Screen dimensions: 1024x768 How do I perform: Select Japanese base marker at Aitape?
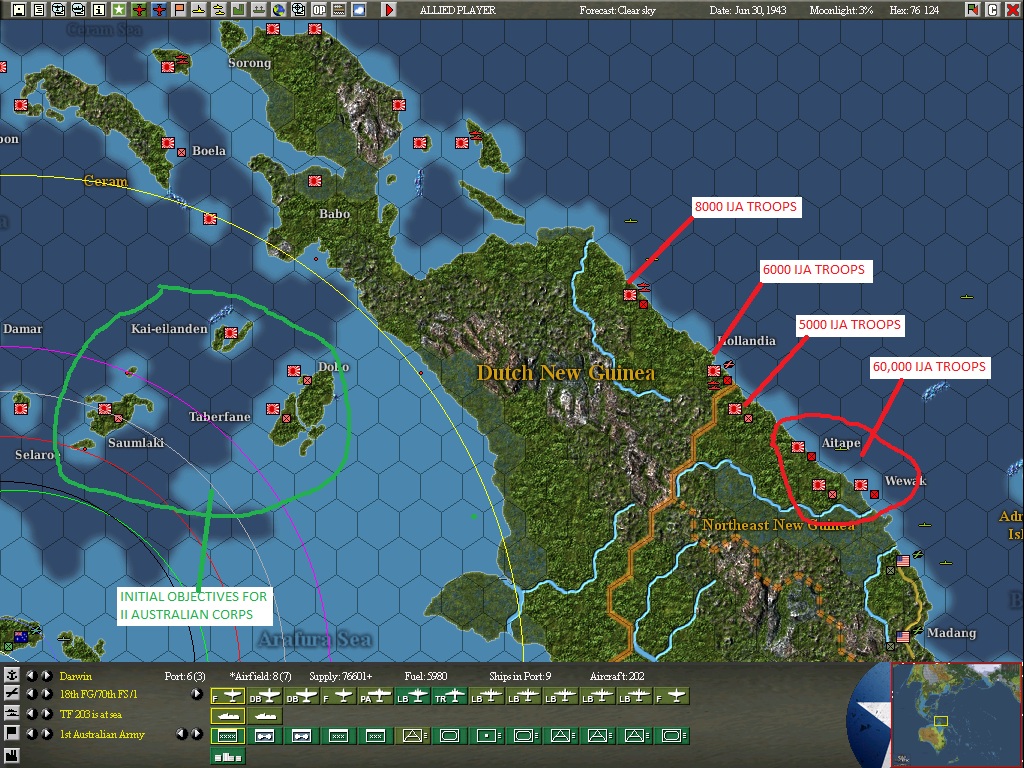click(797, 447)
